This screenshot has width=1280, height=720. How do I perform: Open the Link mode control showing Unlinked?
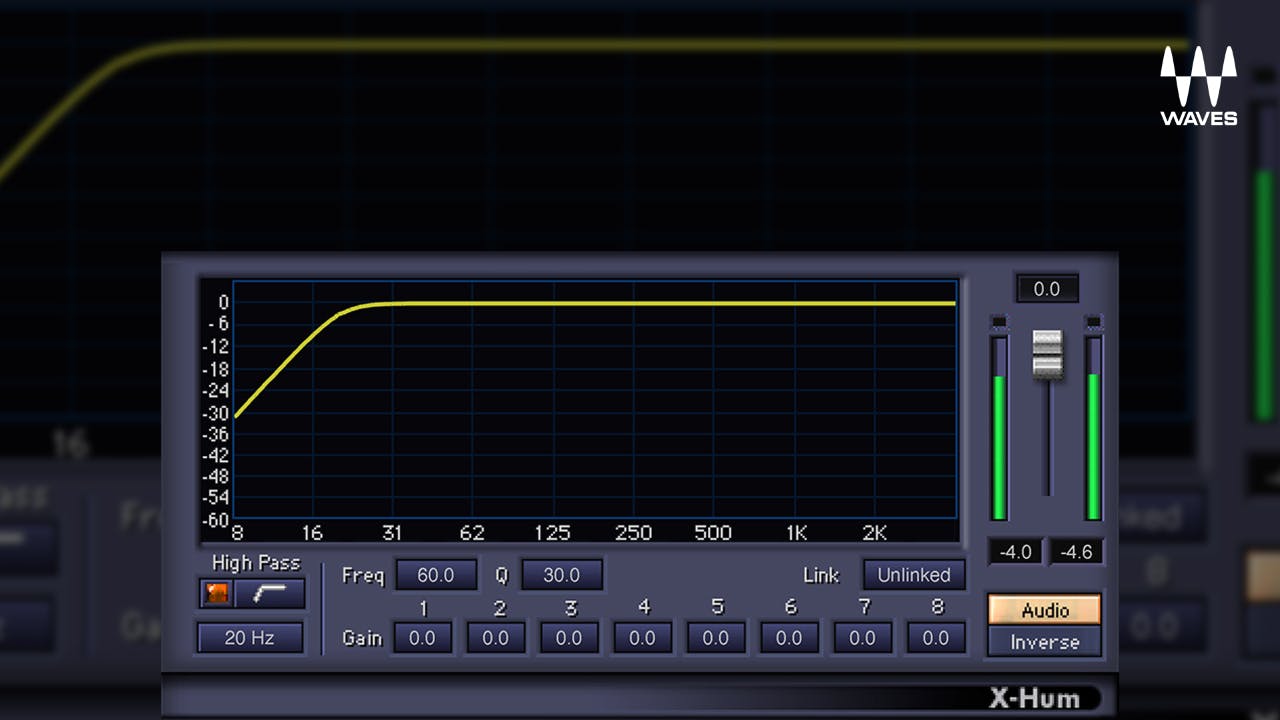point(914,575)
